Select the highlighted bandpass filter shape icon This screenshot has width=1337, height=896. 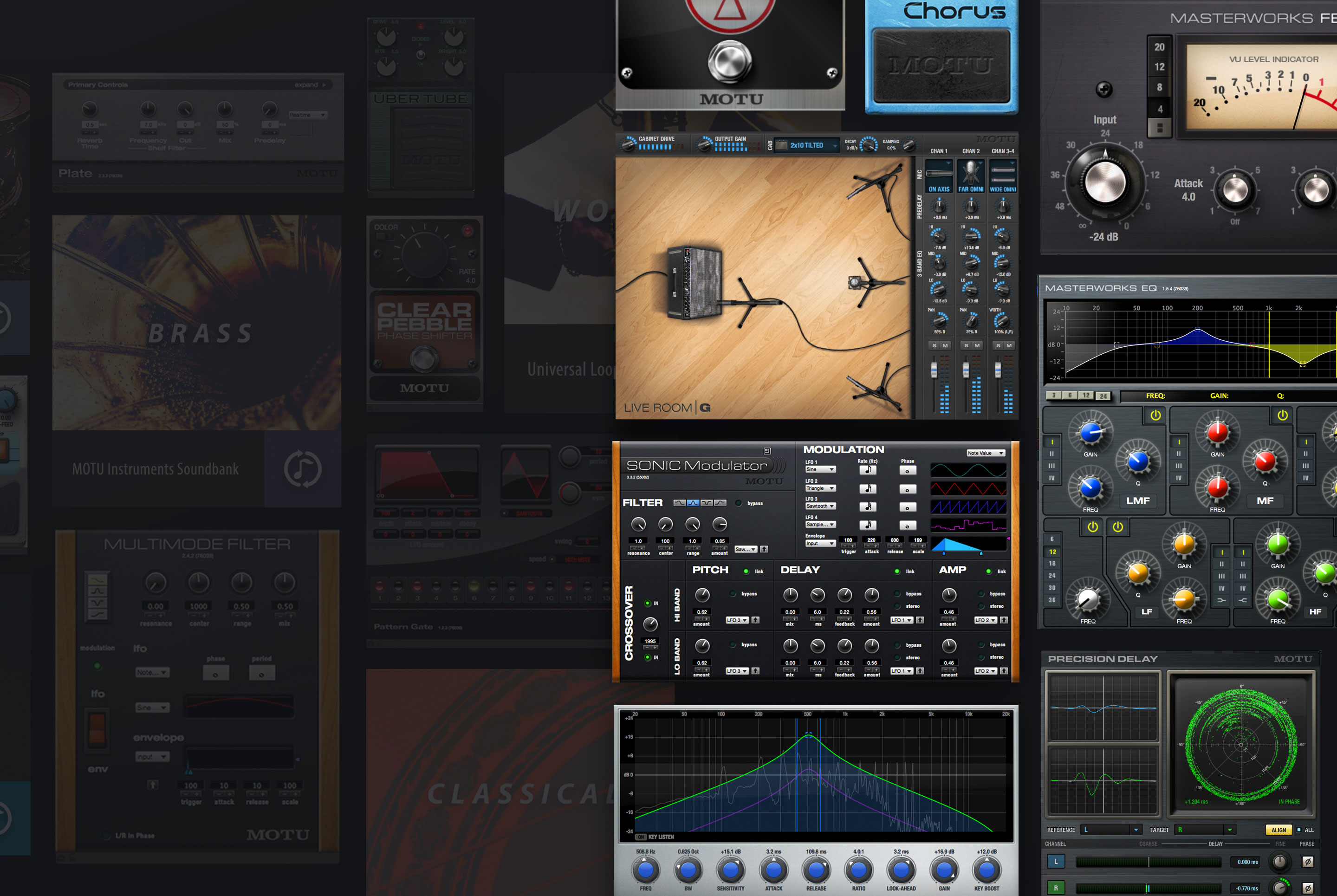(693, 503)
